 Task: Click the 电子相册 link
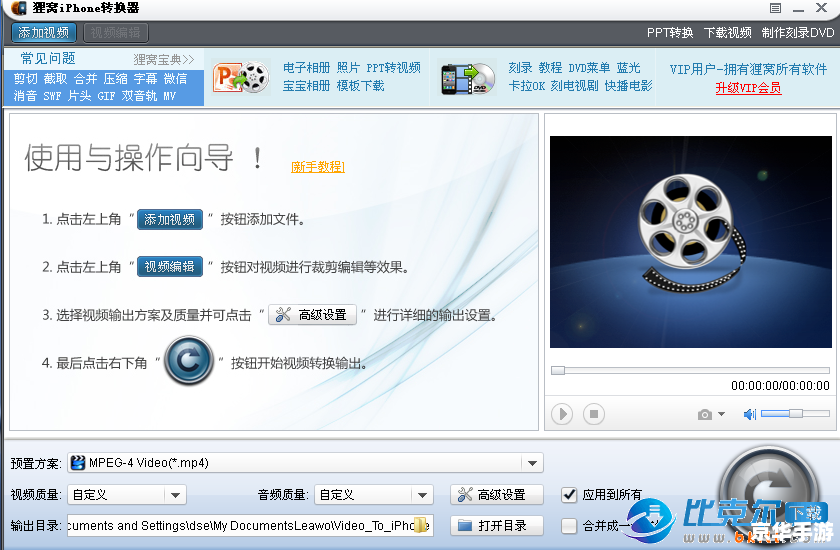point(306,67)
